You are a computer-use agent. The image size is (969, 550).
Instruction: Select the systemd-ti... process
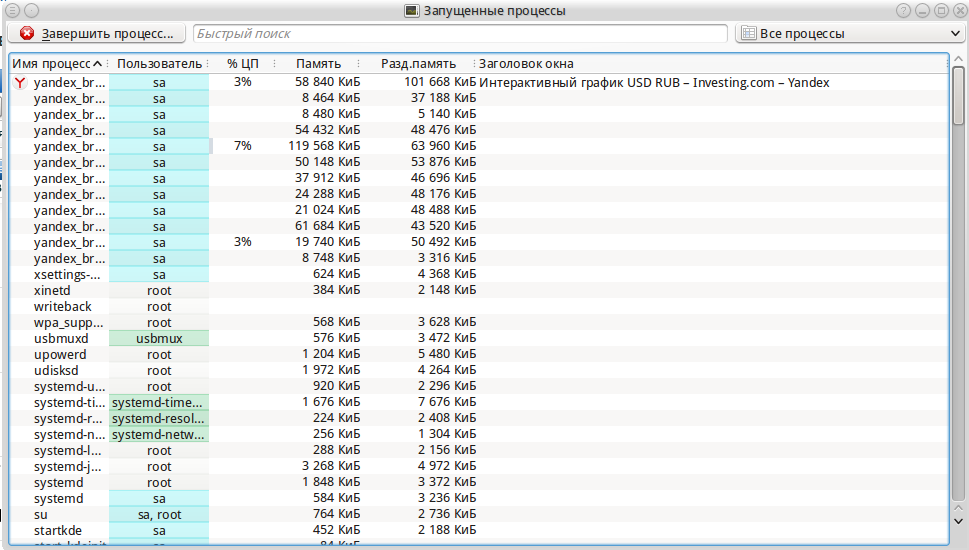[x=479, y=403]
